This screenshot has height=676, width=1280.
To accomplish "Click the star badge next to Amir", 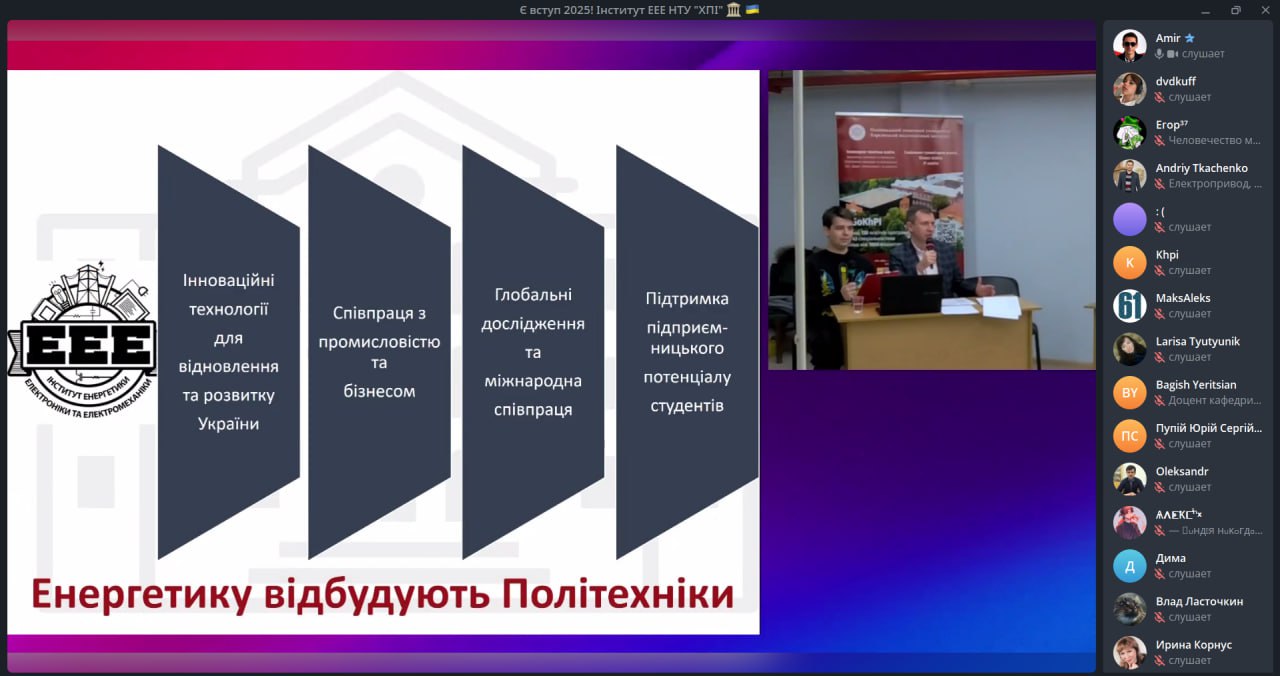I will pyautogui.click(x=1190, y=38).
